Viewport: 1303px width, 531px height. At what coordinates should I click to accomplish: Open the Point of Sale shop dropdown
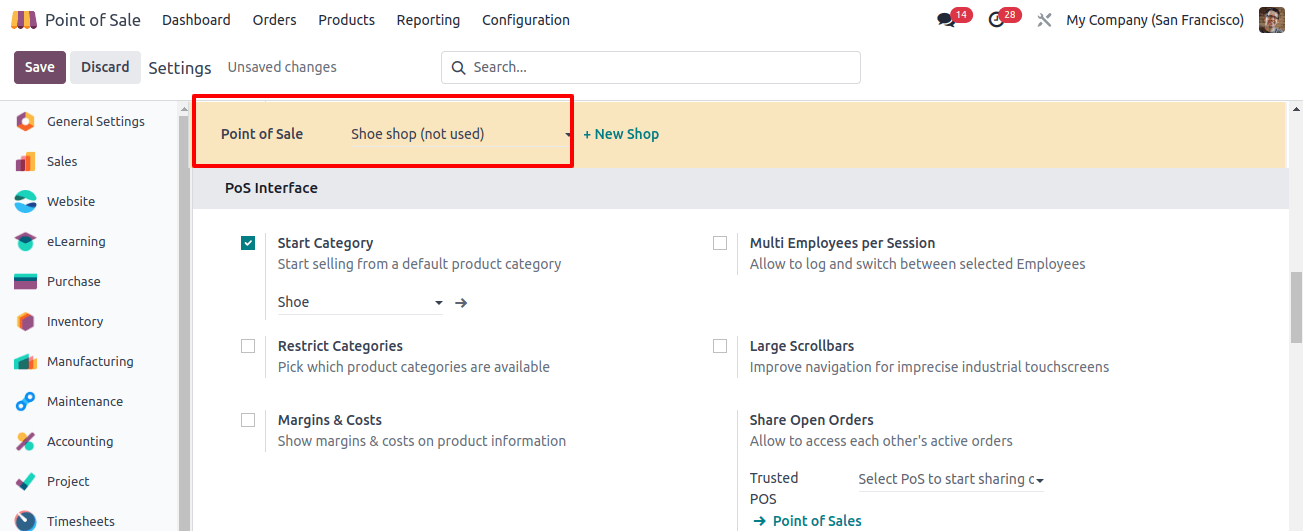(x=460, y=134)
